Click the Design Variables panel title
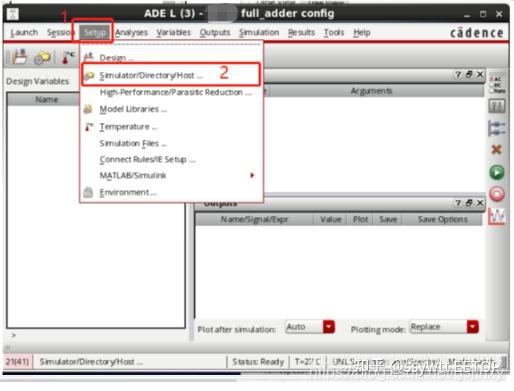The width and height of the screenshot is (514, 391). coord(37,81)
